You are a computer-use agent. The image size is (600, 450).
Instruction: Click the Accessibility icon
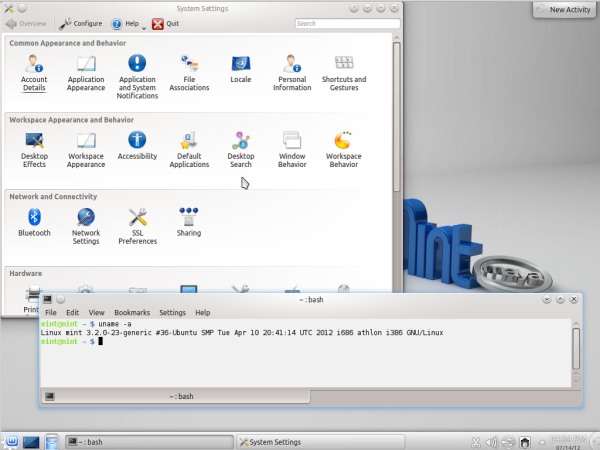137,145
